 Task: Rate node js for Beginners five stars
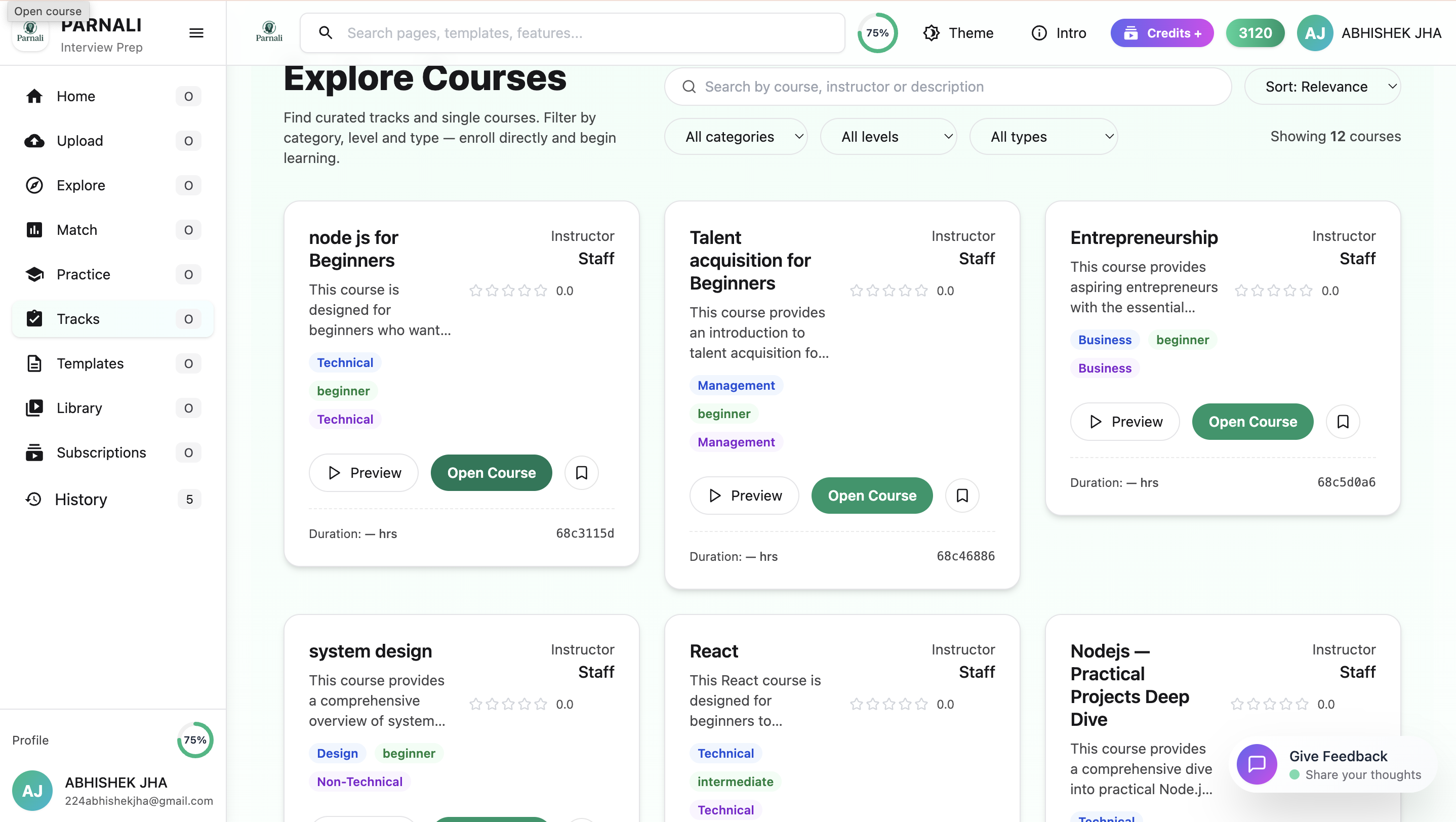coord(541,291)
